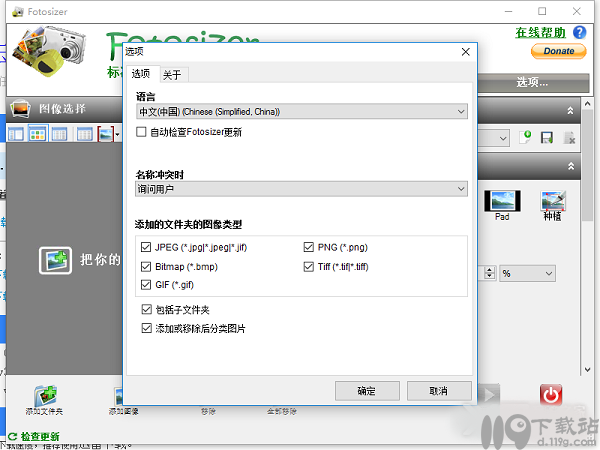Click the 选项... button in main window

coord(533,82)
